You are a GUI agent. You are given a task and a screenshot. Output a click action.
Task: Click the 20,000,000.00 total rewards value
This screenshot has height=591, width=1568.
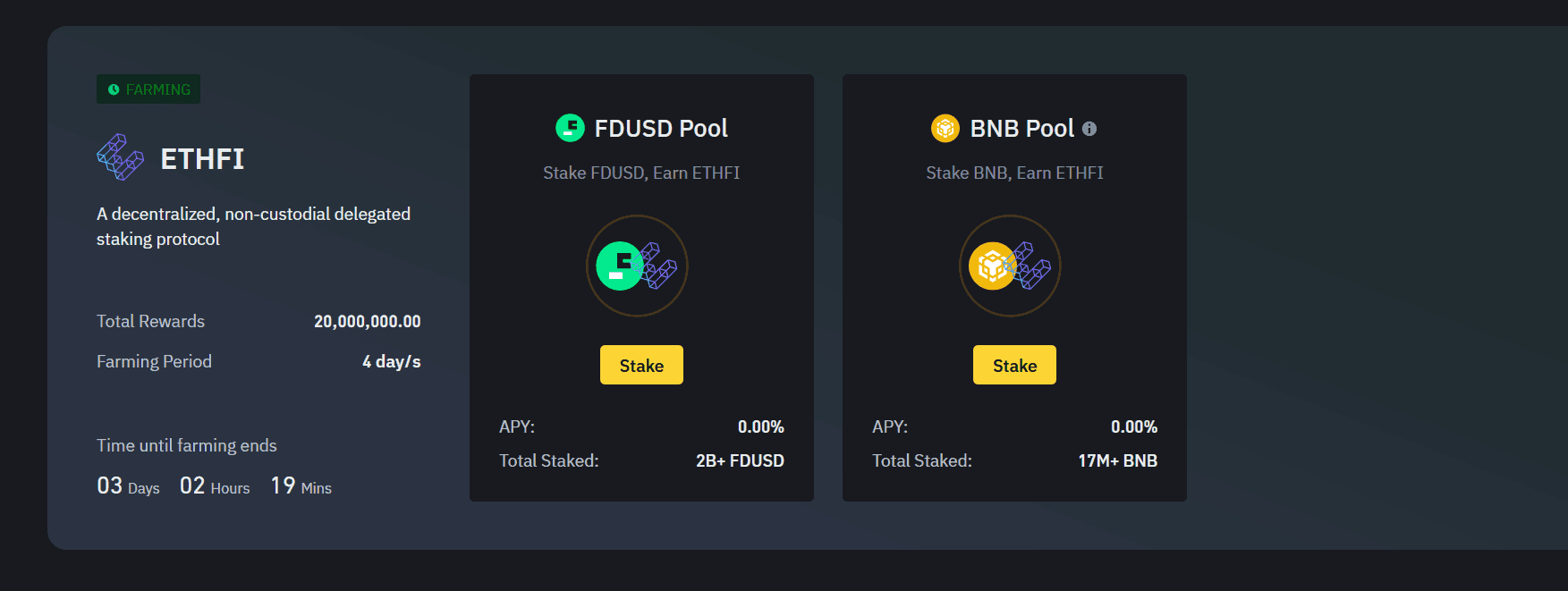[x=367, y=321]
